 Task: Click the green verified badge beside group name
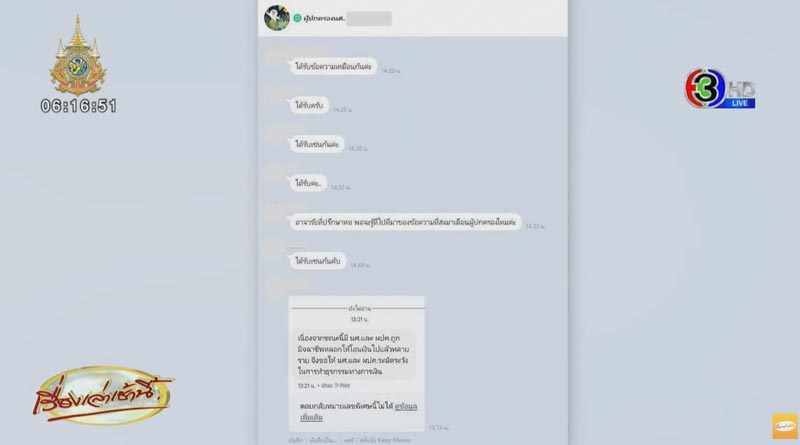pyautogui.click(x=297, y=18)
